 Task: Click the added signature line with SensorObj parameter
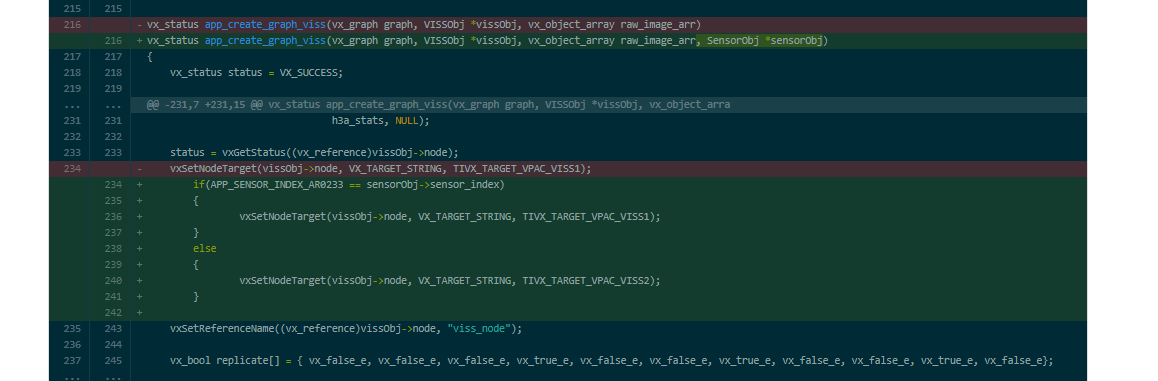pyautogui.click(x=609, y=41)
